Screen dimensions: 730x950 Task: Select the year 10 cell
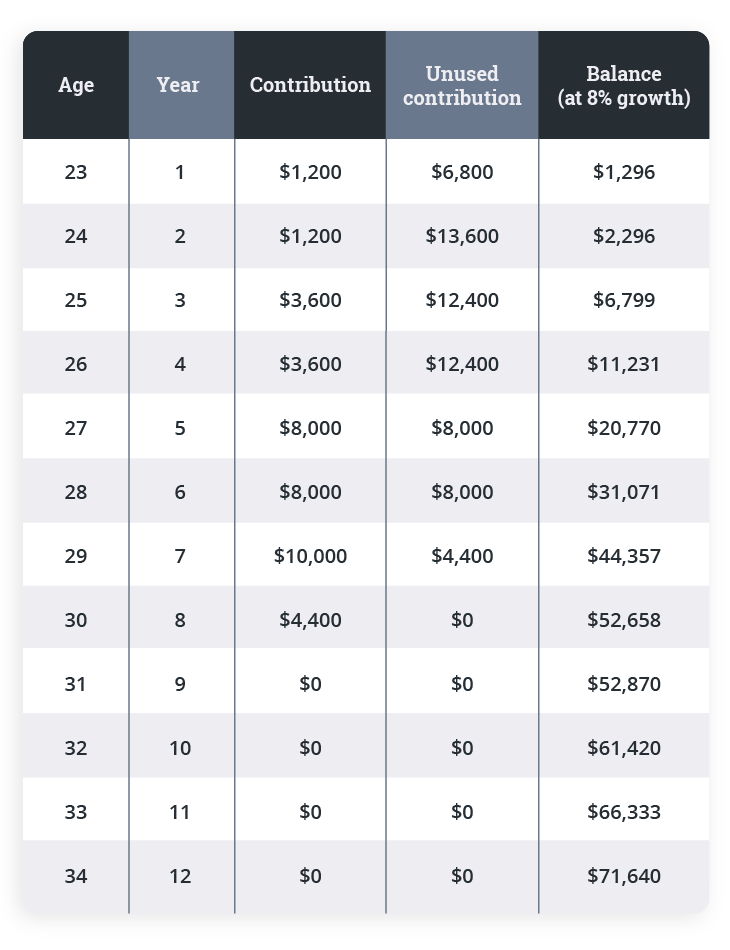tap(180, 748)
